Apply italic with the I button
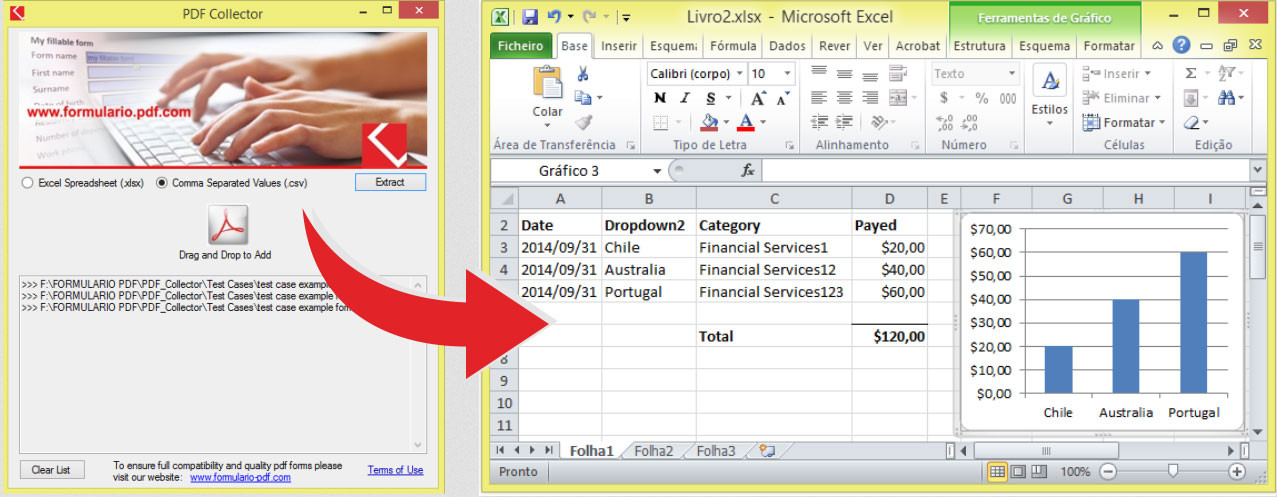 tap(685, 98)
